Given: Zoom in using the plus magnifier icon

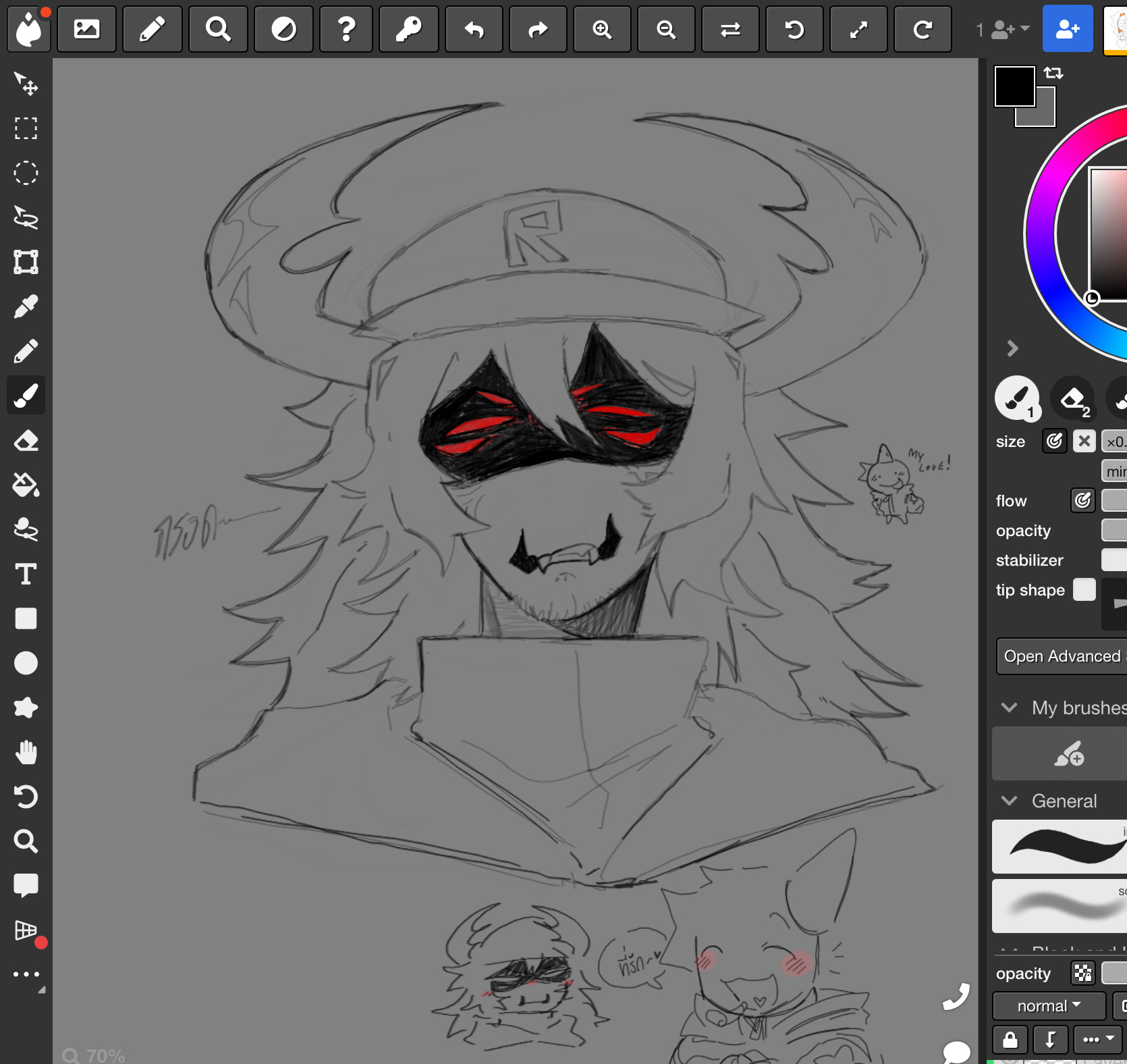Looking at the screenshot, I should (x=602, y=29).
